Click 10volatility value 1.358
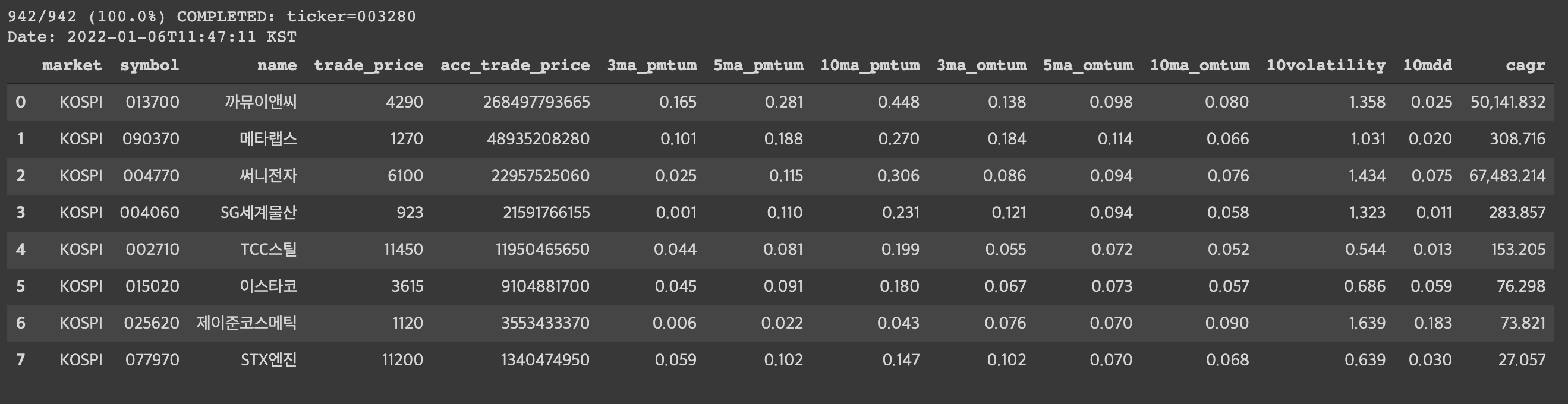 [x=1367, y=102]
